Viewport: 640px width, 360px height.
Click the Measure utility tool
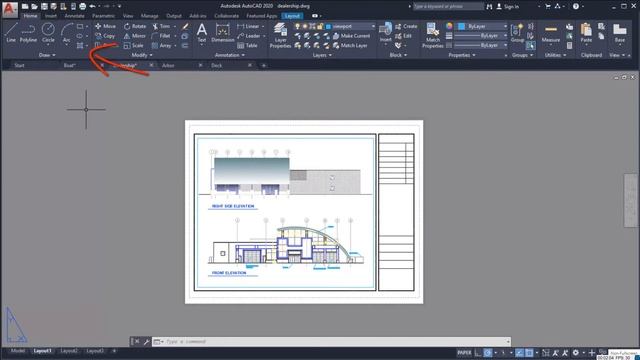coord(551,33)
